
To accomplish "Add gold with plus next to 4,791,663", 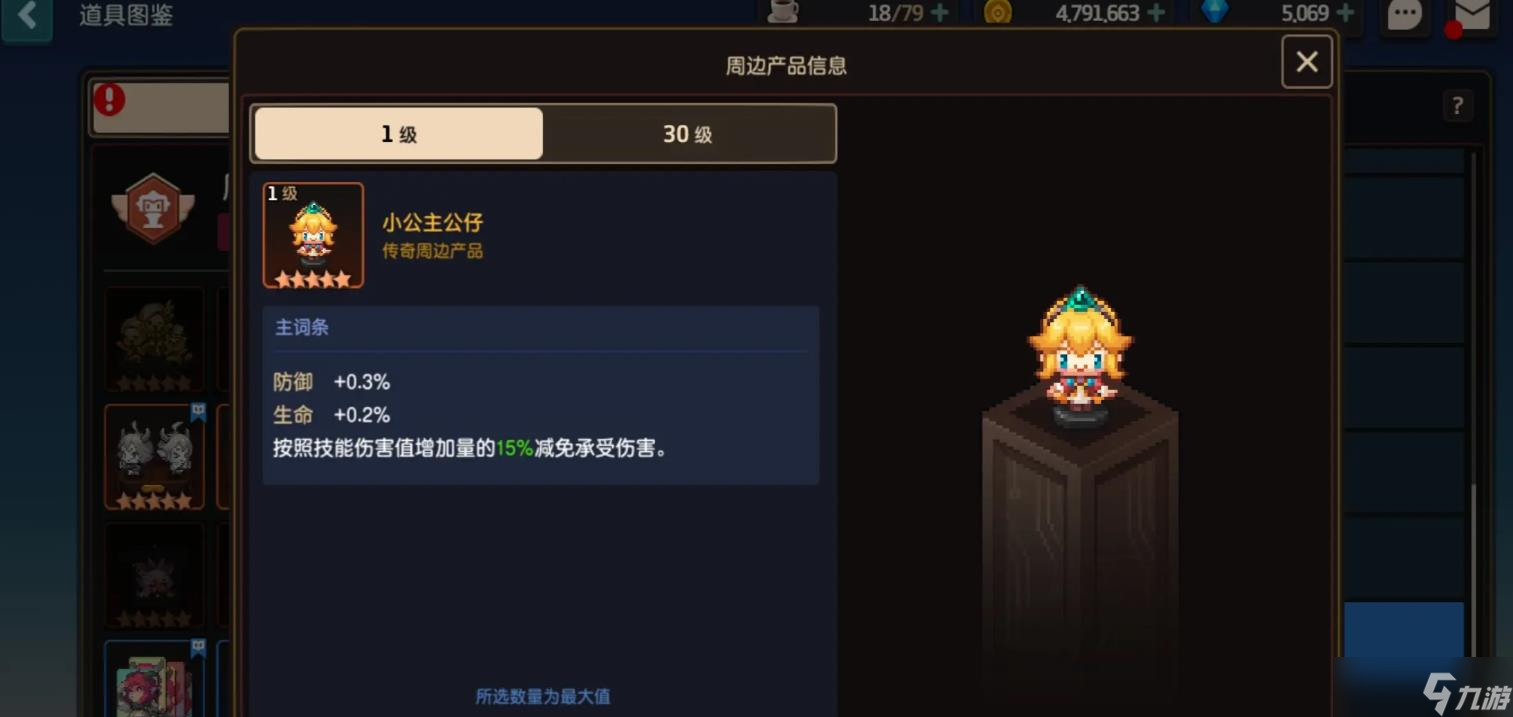I will point(1156,13).
